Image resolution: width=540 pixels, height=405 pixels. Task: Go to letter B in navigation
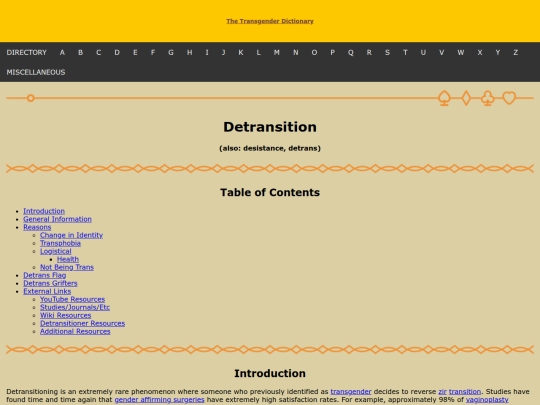[x=80, y=52]
